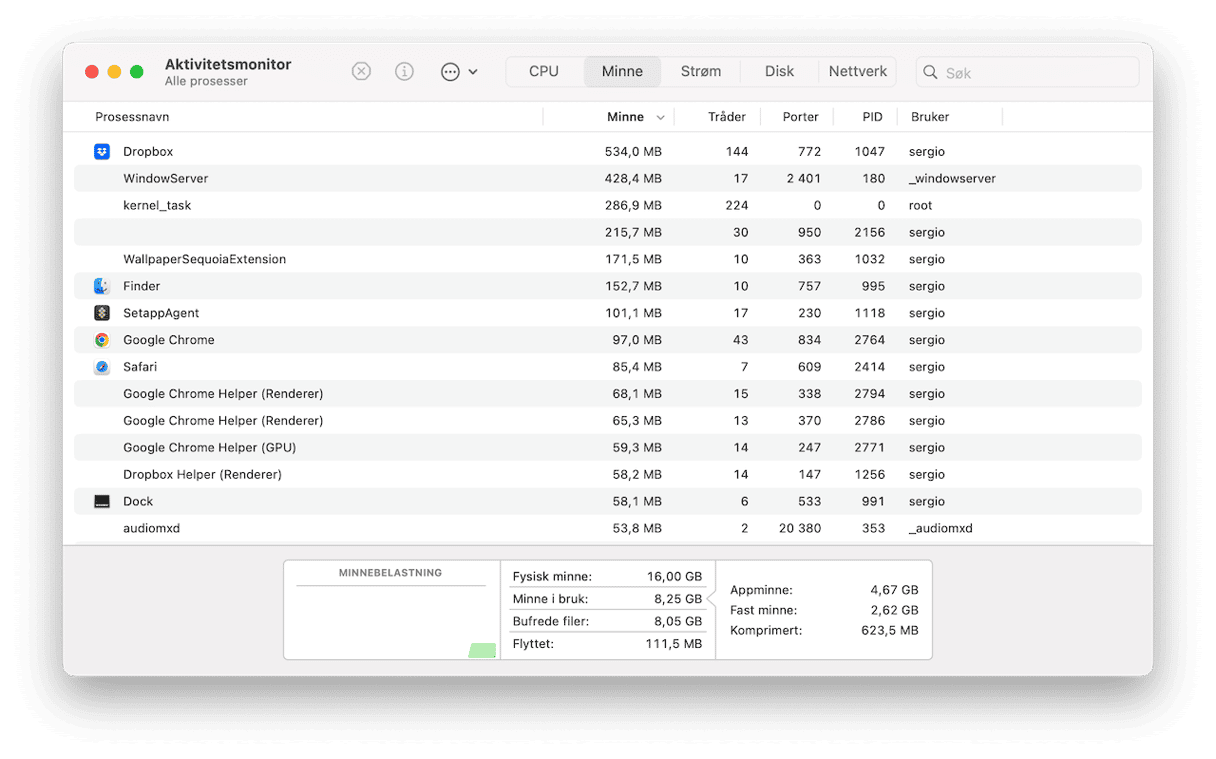Close the Aktivitetsmonitor window
Image resolution: width=1216 pixels, height=759 pixels.
(92, 72)
